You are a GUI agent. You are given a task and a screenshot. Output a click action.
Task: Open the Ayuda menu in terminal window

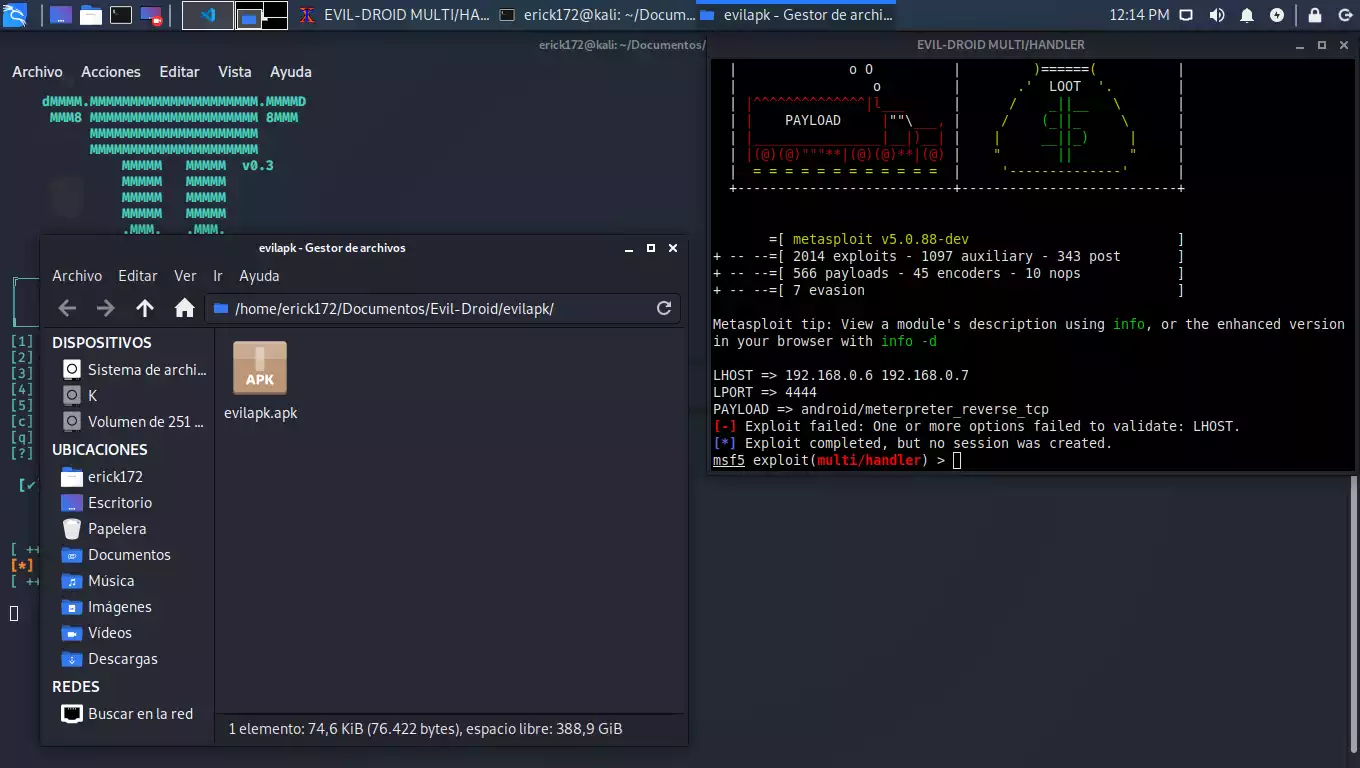[x=291, y=72]
